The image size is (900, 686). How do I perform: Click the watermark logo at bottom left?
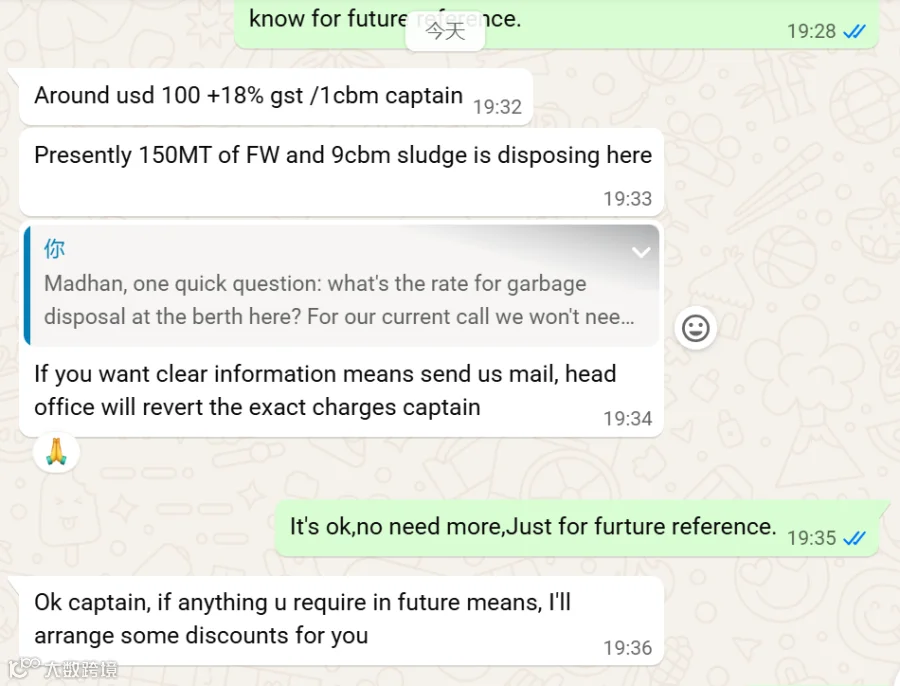click(63, 668)
